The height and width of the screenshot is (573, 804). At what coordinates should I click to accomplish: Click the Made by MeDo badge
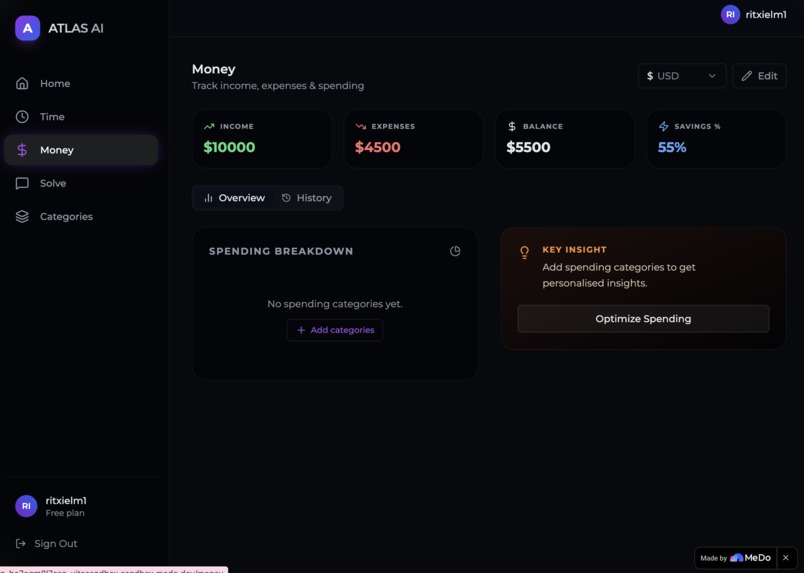click(735, 558)
